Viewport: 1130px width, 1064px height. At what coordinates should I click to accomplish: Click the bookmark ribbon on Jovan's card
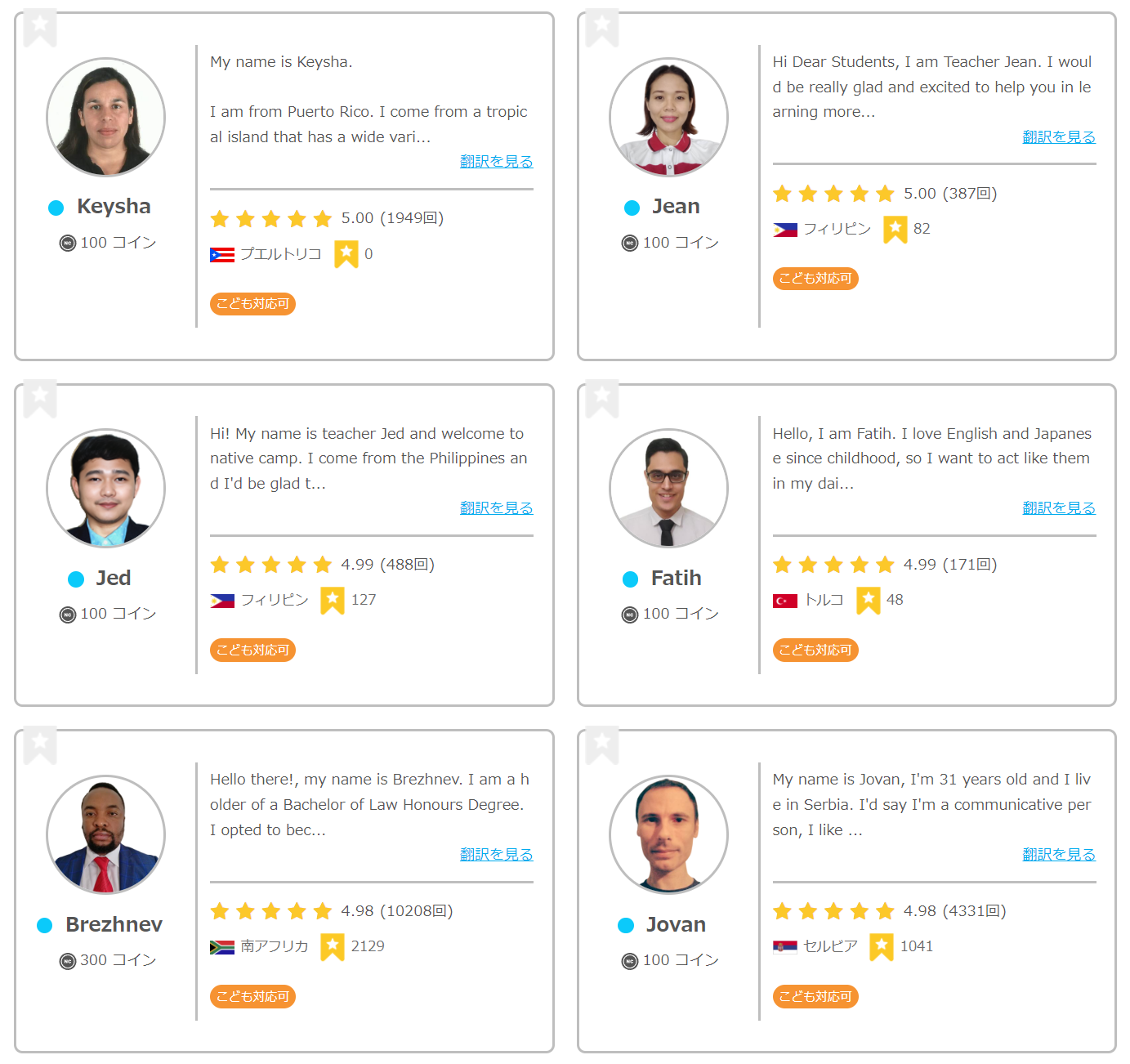pos(602,744)
